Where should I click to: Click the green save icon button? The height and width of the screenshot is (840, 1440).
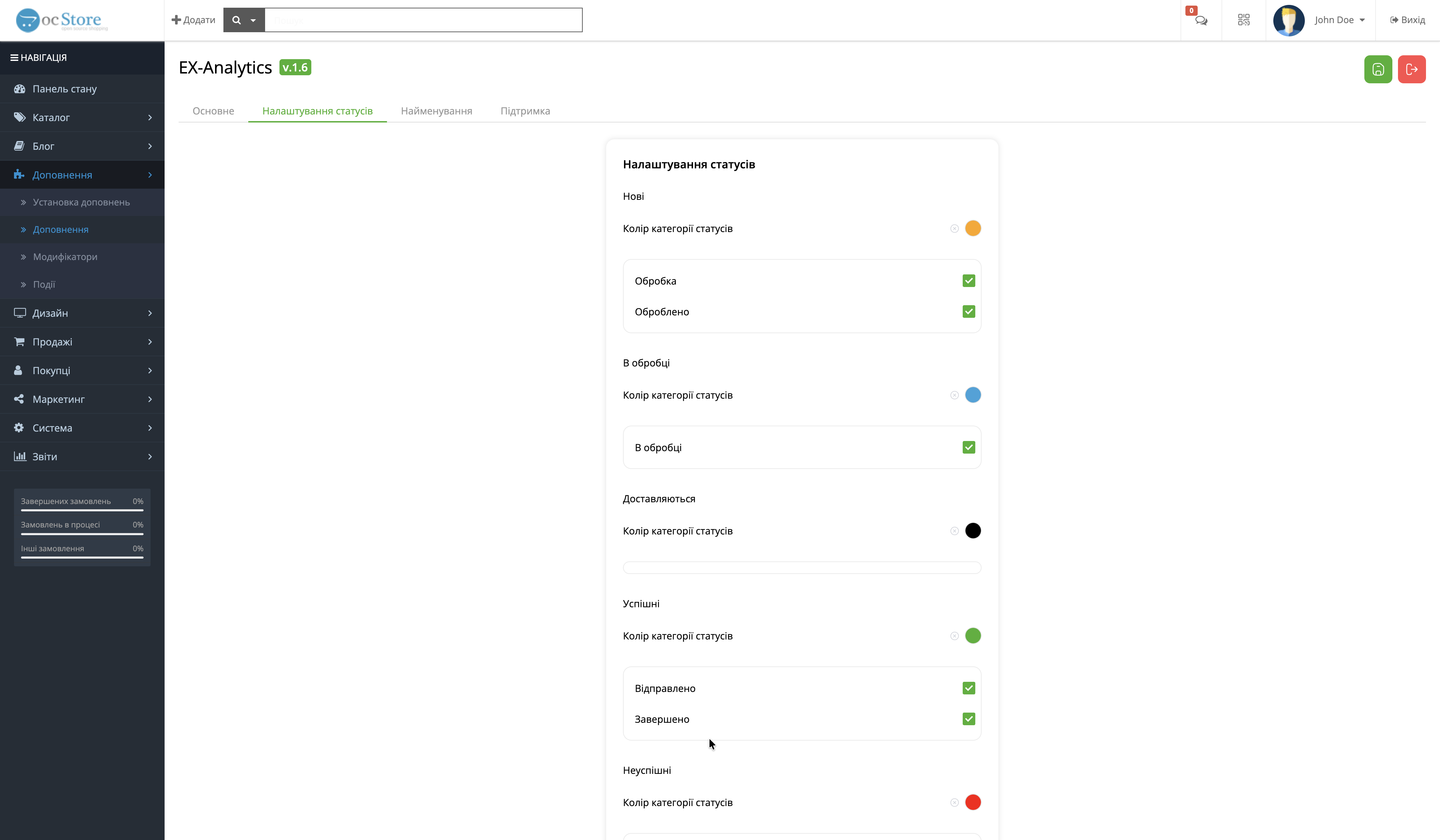pos(1378,69)
